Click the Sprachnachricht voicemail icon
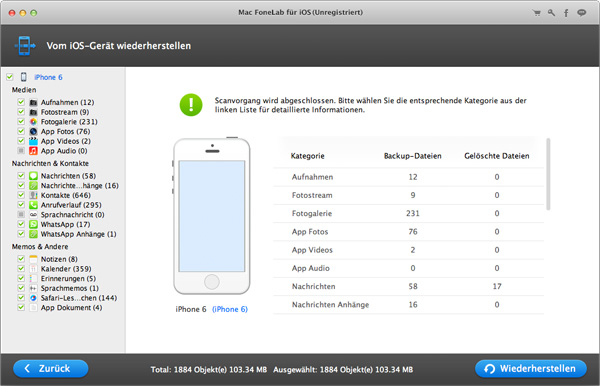The height and width of the screenshot is (386, 600). click(x=33, y=215)
